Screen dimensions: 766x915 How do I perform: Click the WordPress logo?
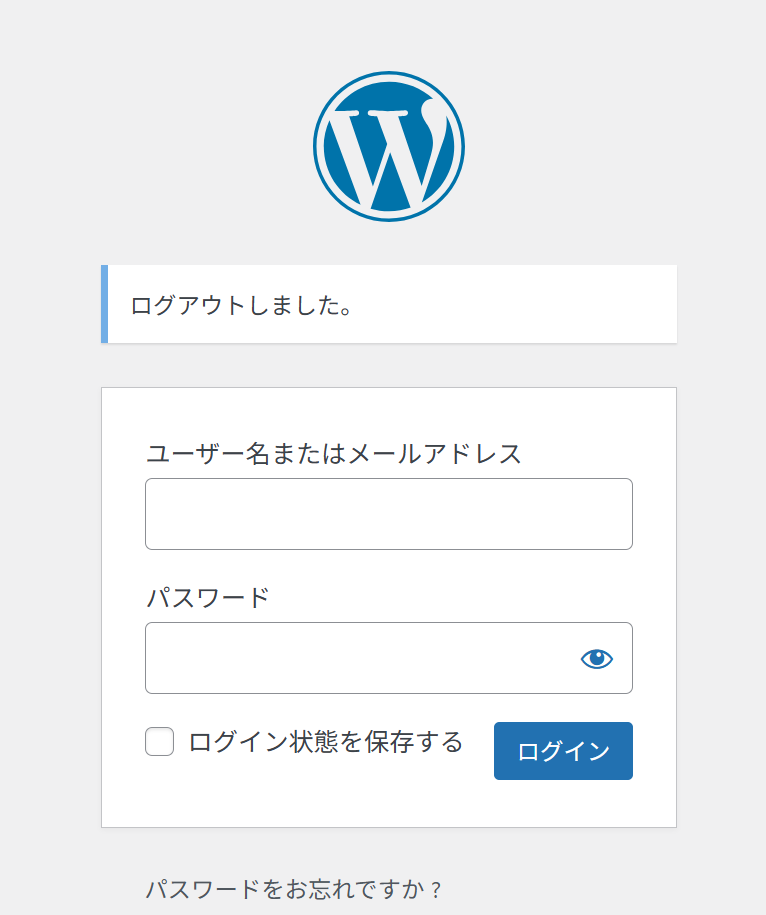tap(389, 146)
